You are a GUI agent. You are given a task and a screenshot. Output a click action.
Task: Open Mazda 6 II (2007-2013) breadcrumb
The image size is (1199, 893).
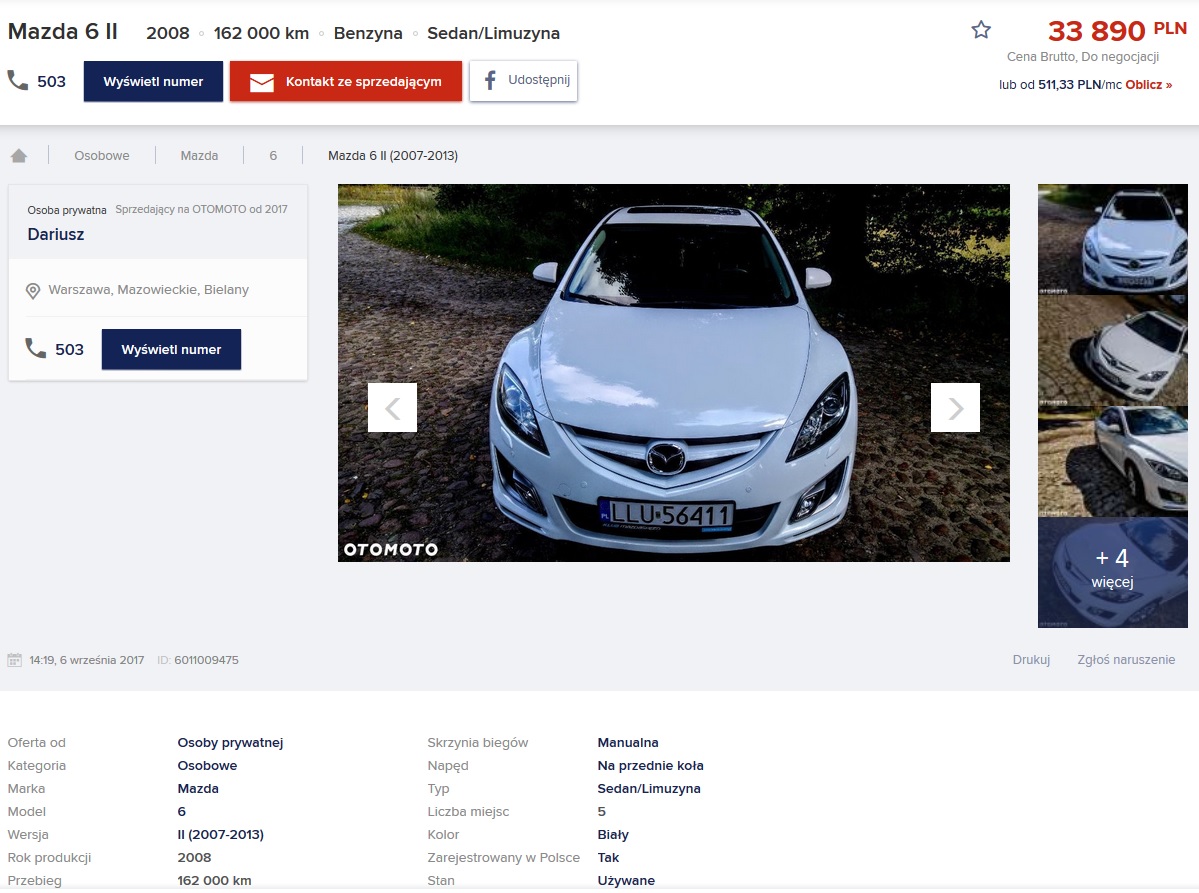click(393, 155)
